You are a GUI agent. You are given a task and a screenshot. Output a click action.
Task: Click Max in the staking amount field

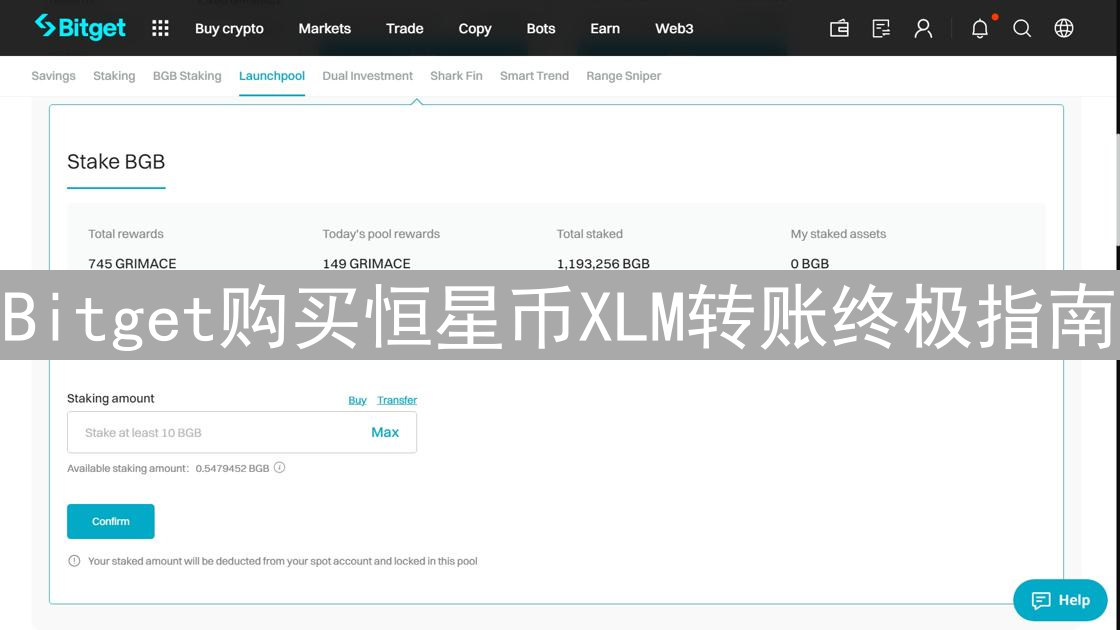point(385,432)
